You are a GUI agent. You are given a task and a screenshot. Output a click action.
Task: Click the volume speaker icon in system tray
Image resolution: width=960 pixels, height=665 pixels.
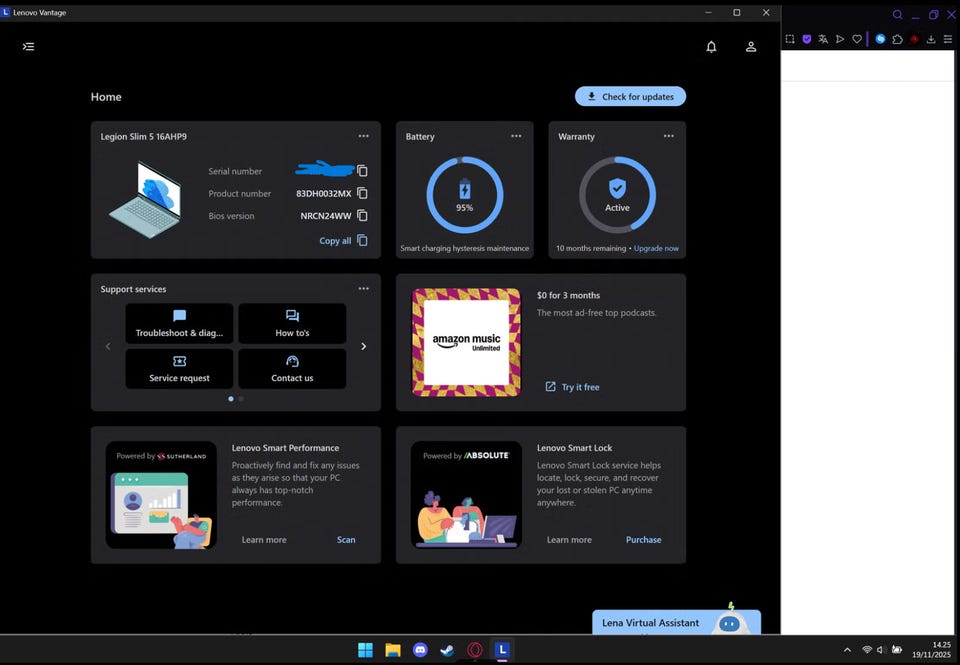(x=881, y=650)
